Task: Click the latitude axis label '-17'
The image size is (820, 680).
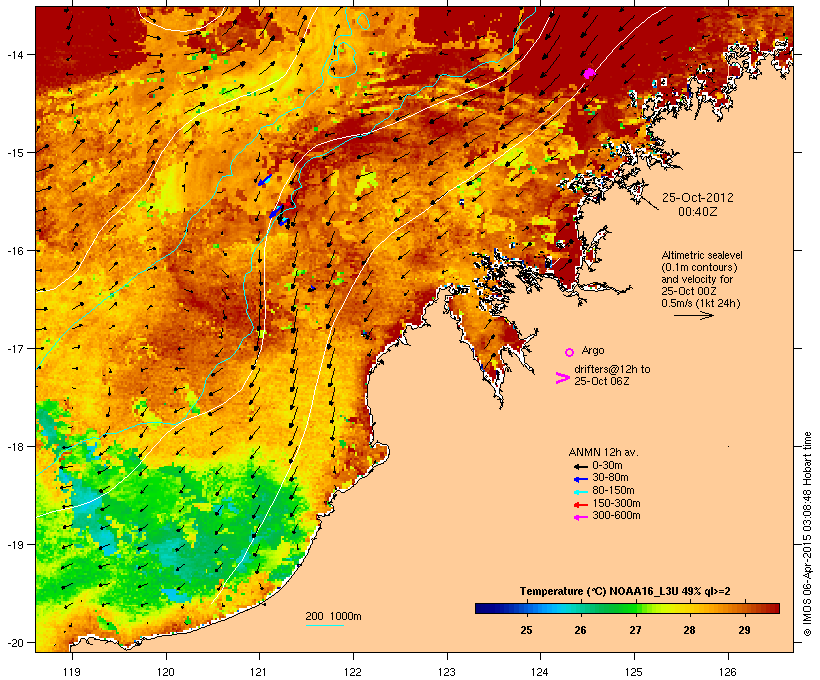Action: pyautogui.click(x=14, y=348)
